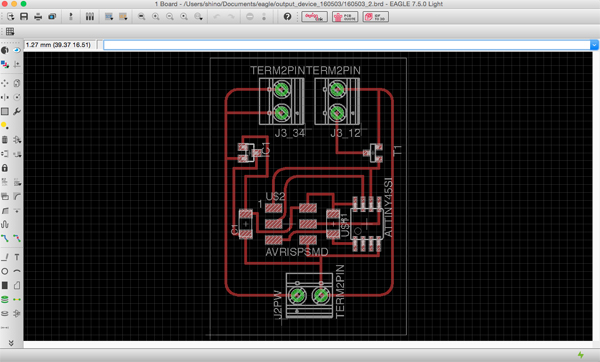This screenshot has height=362, width=600.
Task: Toggle the grid settings button
Action: click(10, 31)
